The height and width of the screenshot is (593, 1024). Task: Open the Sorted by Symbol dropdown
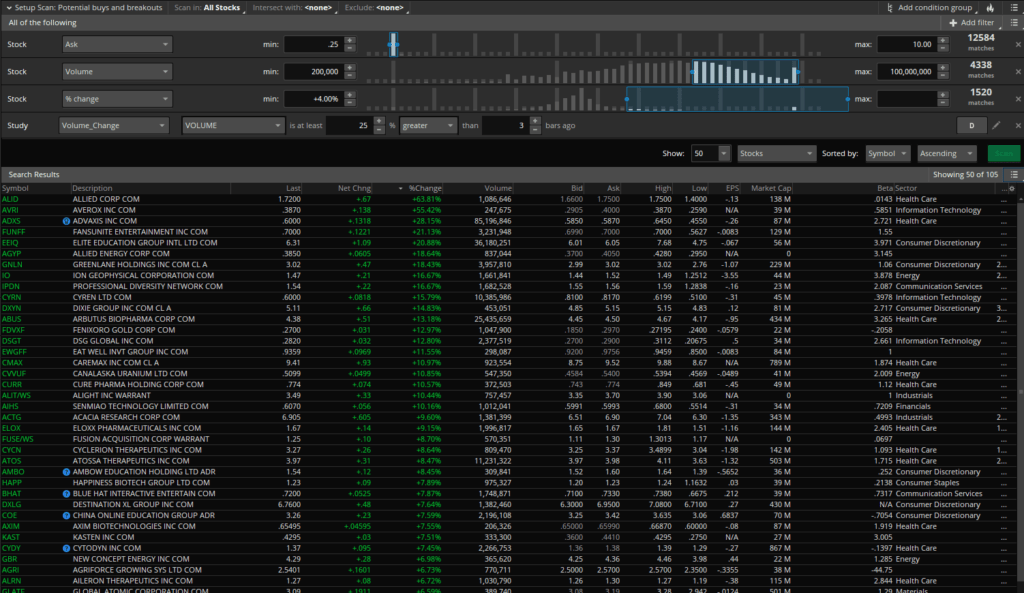[x=888, y=153]
